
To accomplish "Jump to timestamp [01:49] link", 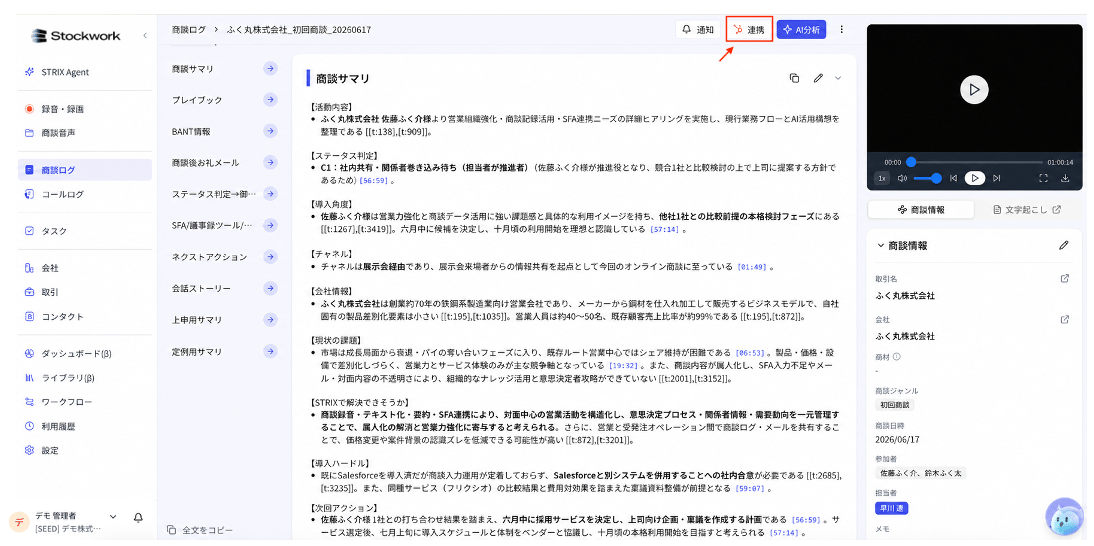I will [x=751, y=266].
